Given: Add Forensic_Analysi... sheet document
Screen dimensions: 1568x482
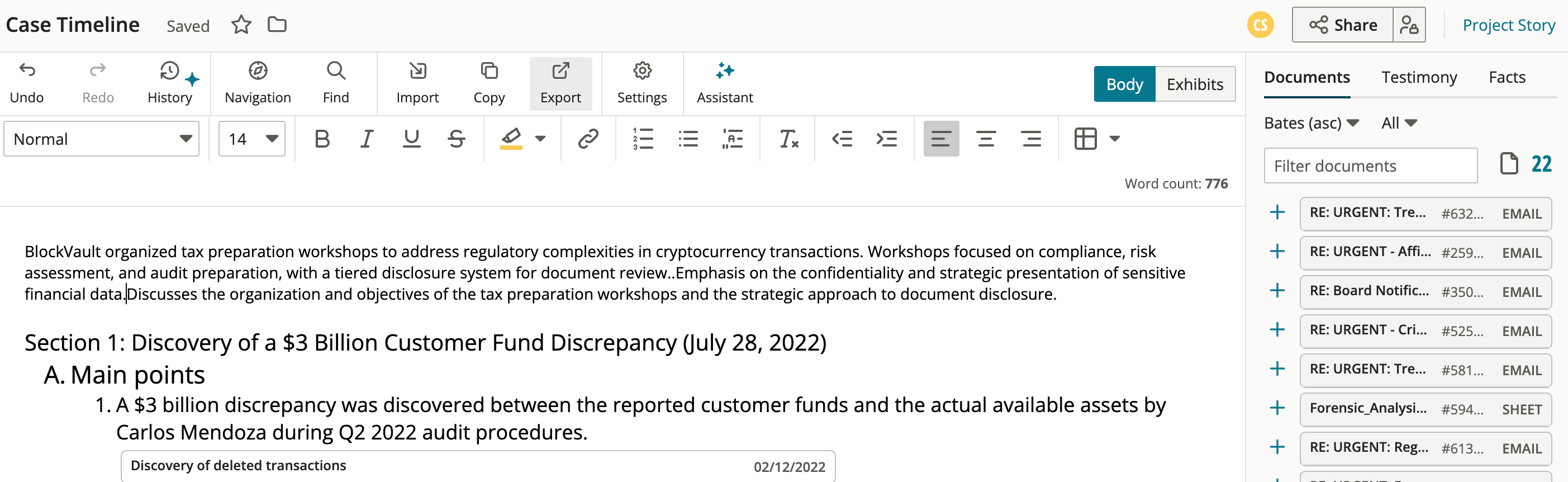Looking at the screenshot, I should (x=1277, y=408).
